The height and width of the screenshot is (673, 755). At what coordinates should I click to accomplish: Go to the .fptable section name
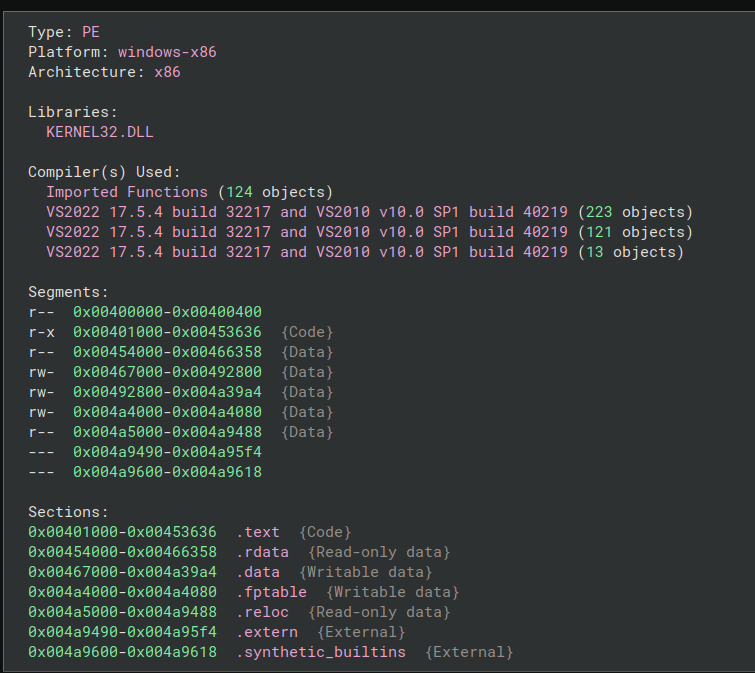[271, 592]
